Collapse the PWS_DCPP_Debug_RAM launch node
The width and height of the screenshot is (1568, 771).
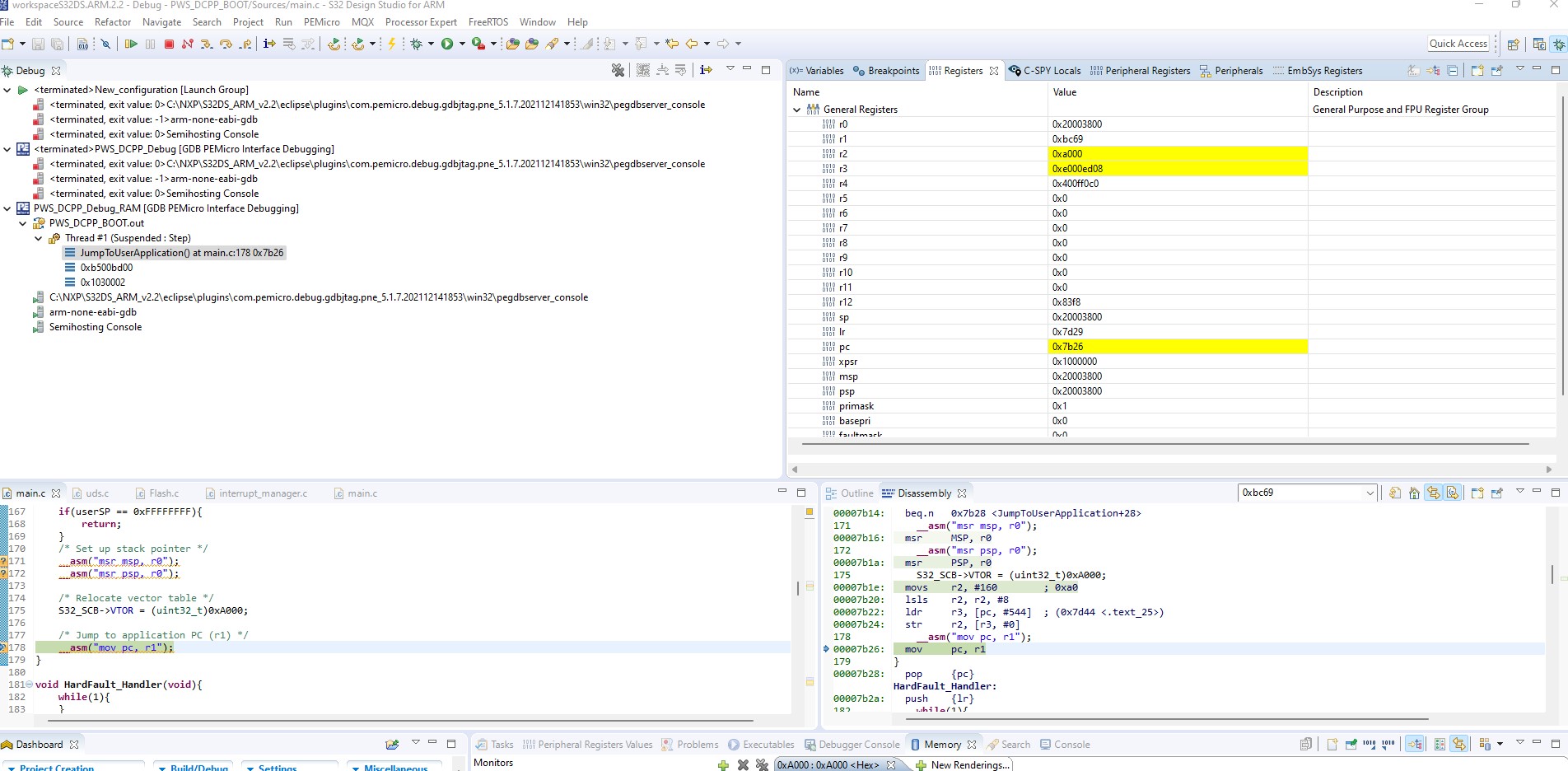(x=7, y=208)
